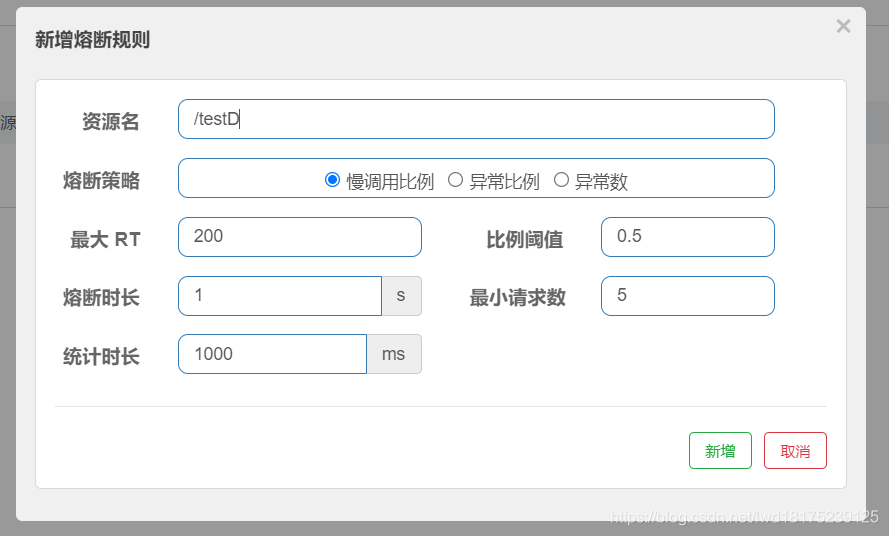Click the 最小请求数 label text
Screen dimensions: 889x536
coord(518,297)
